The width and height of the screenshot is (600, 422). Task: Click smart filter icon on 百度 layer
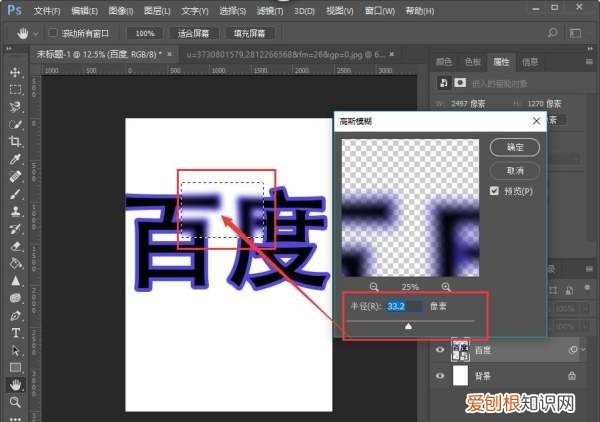pos(573,350)
